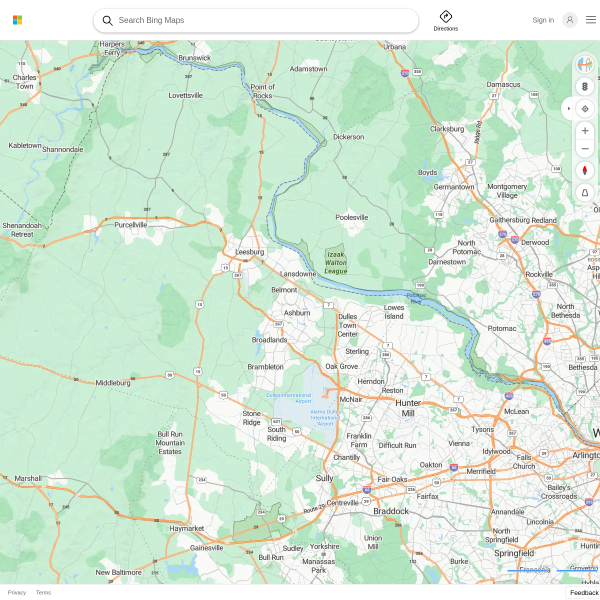Viewport: 600px width, 600px height.
Task: Click the Feedback button
Action: coord(583,592)
